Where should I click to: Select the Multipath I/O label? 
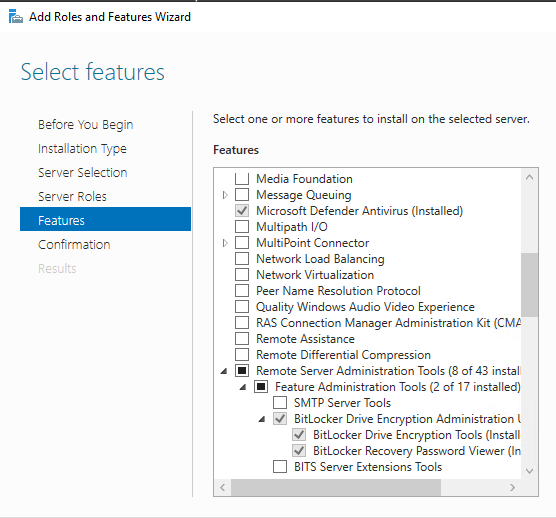(x=292, y=227)
